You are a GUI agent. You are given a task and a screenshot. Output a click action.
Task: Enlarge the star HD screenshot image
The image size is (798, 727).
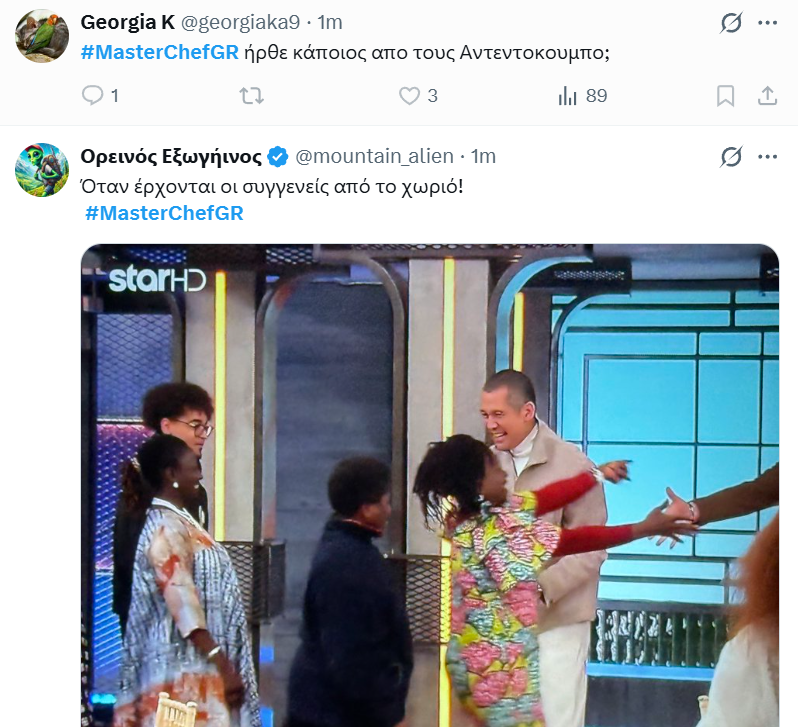point(430,485)
